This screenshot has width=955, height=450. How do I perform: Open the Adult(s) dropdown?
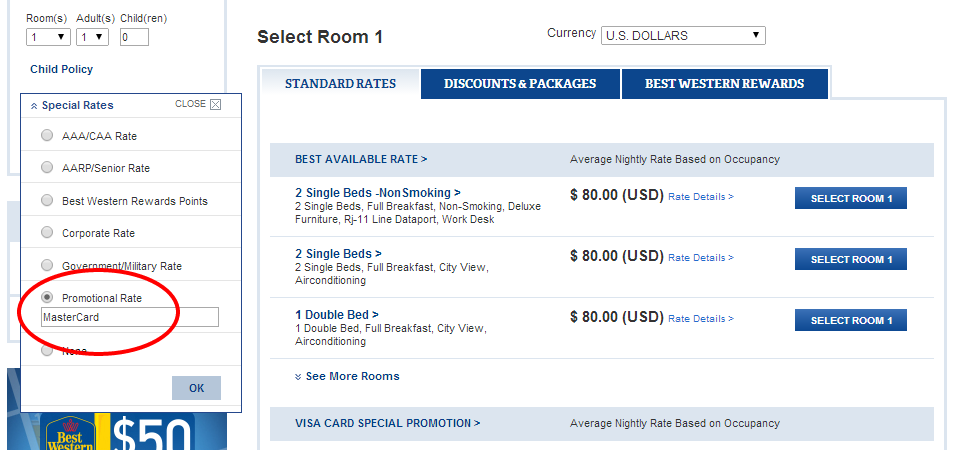(93, 37)
